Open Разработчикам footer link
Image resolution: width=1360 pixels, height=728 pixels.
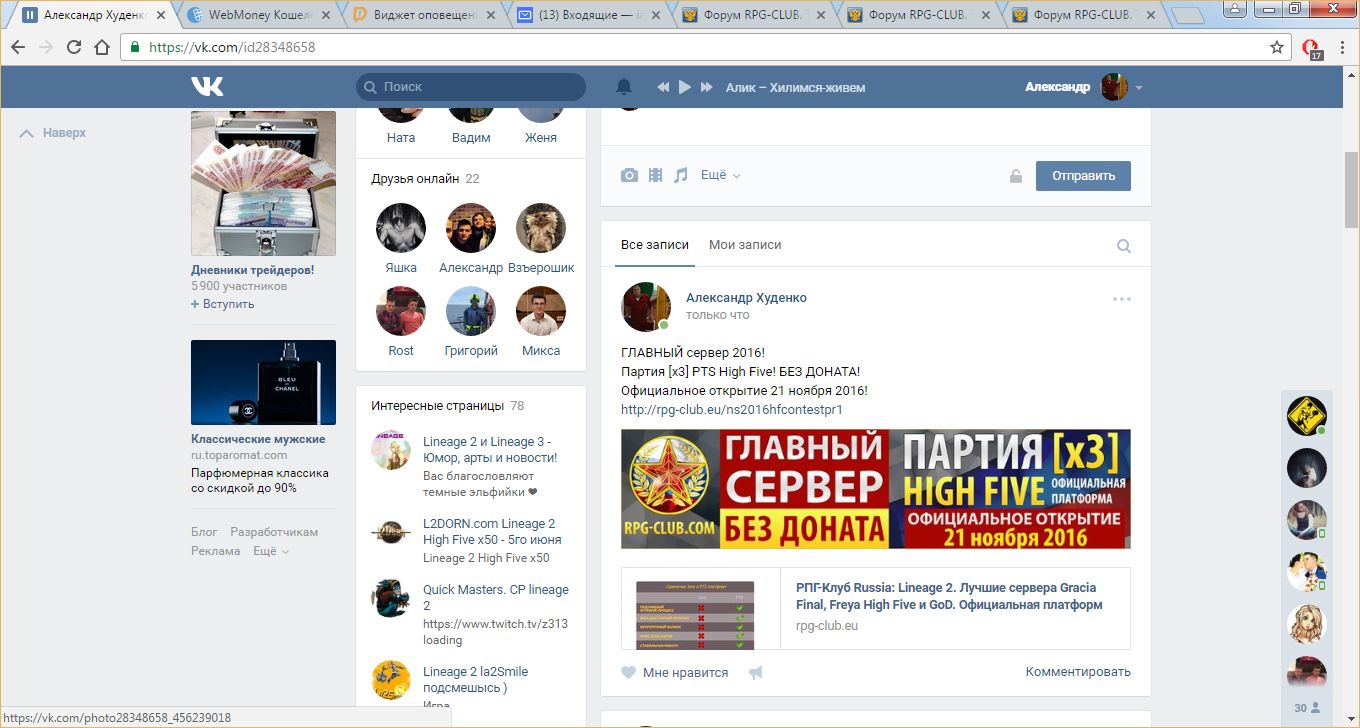click(274, 532)
